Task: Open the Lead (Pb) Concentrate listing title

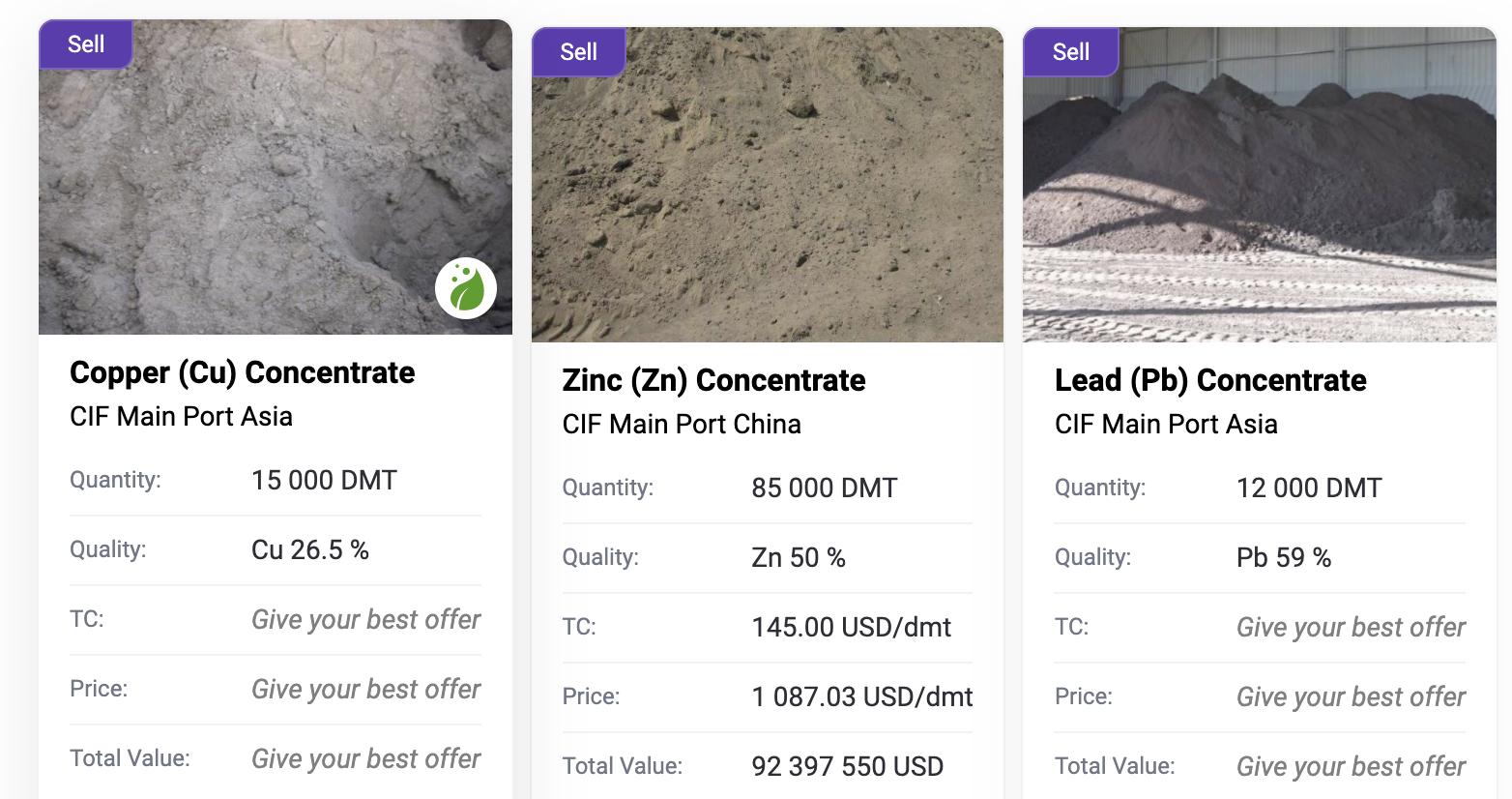Action: point(1210,380)
